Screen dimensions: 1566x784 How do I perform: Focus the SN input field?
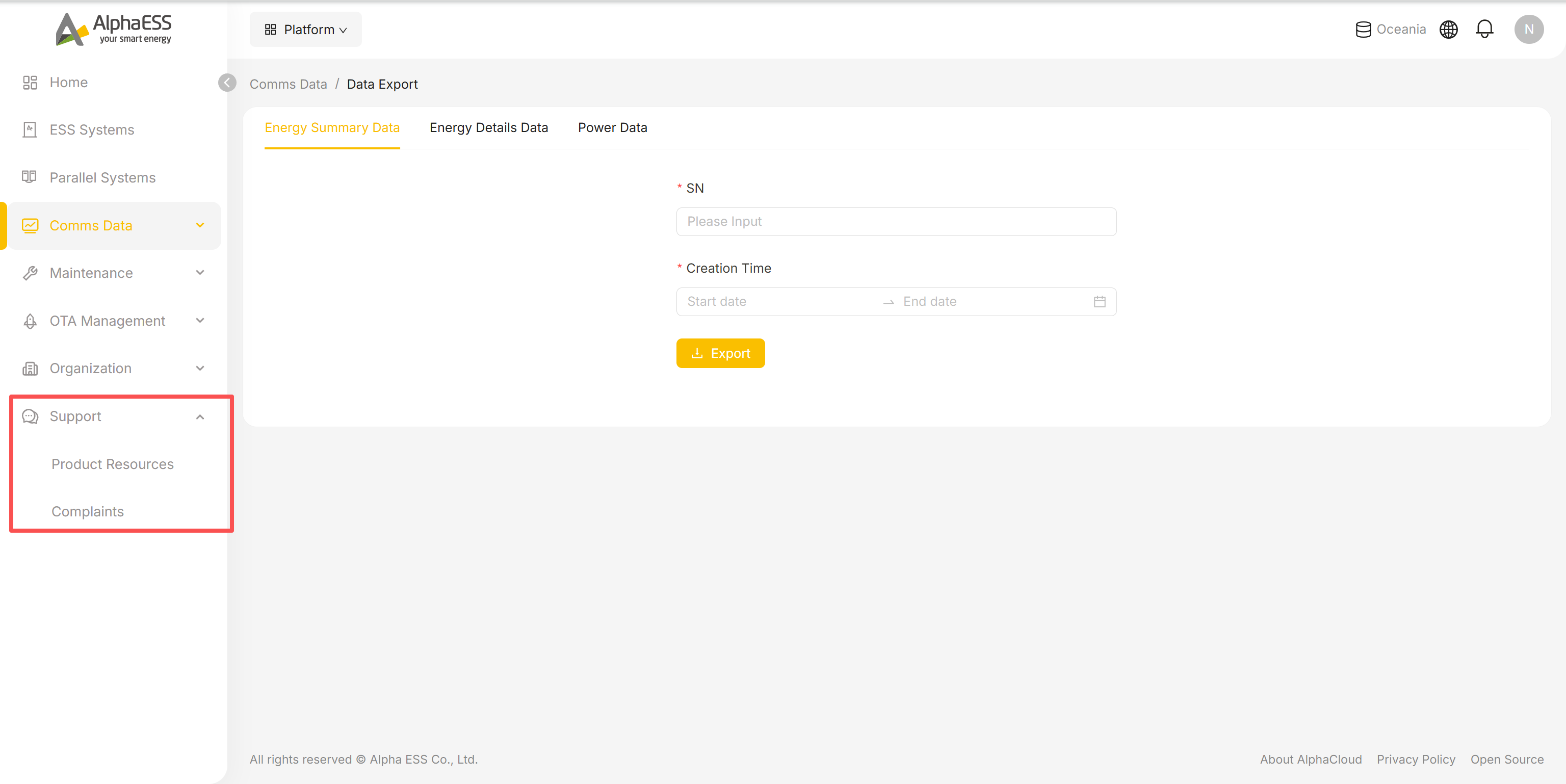tap(896, 221)
